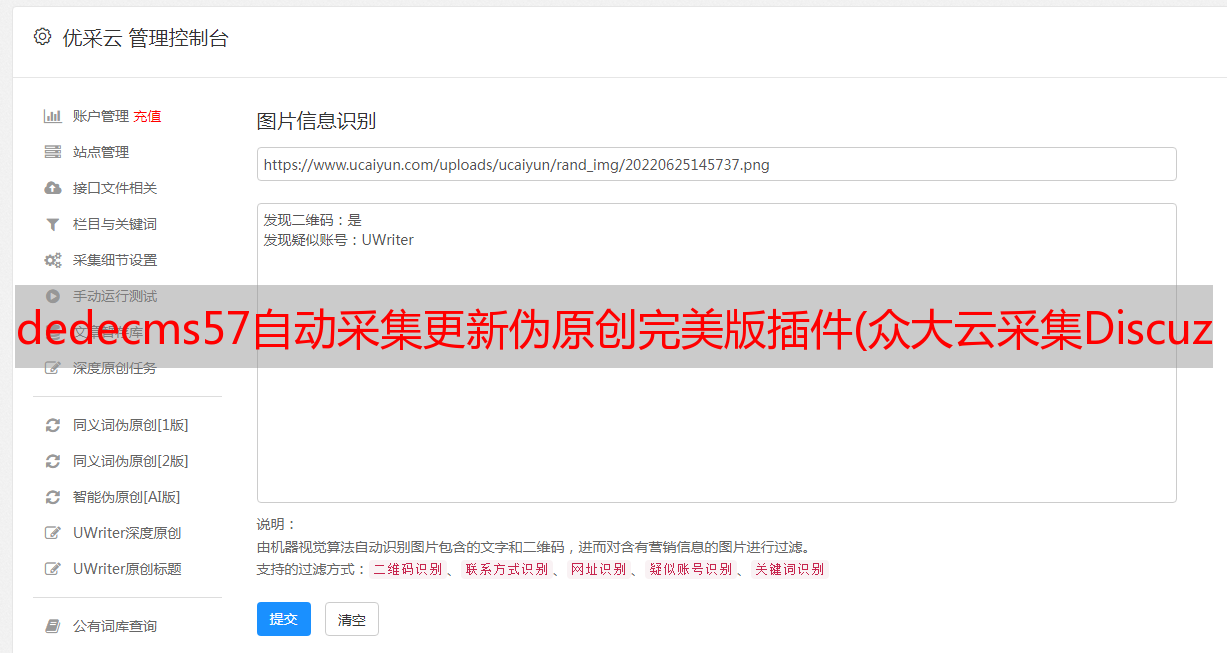Click the 疑似账号识别 tag
Viewport: 1227px width, 653px height.
[690, 569]
